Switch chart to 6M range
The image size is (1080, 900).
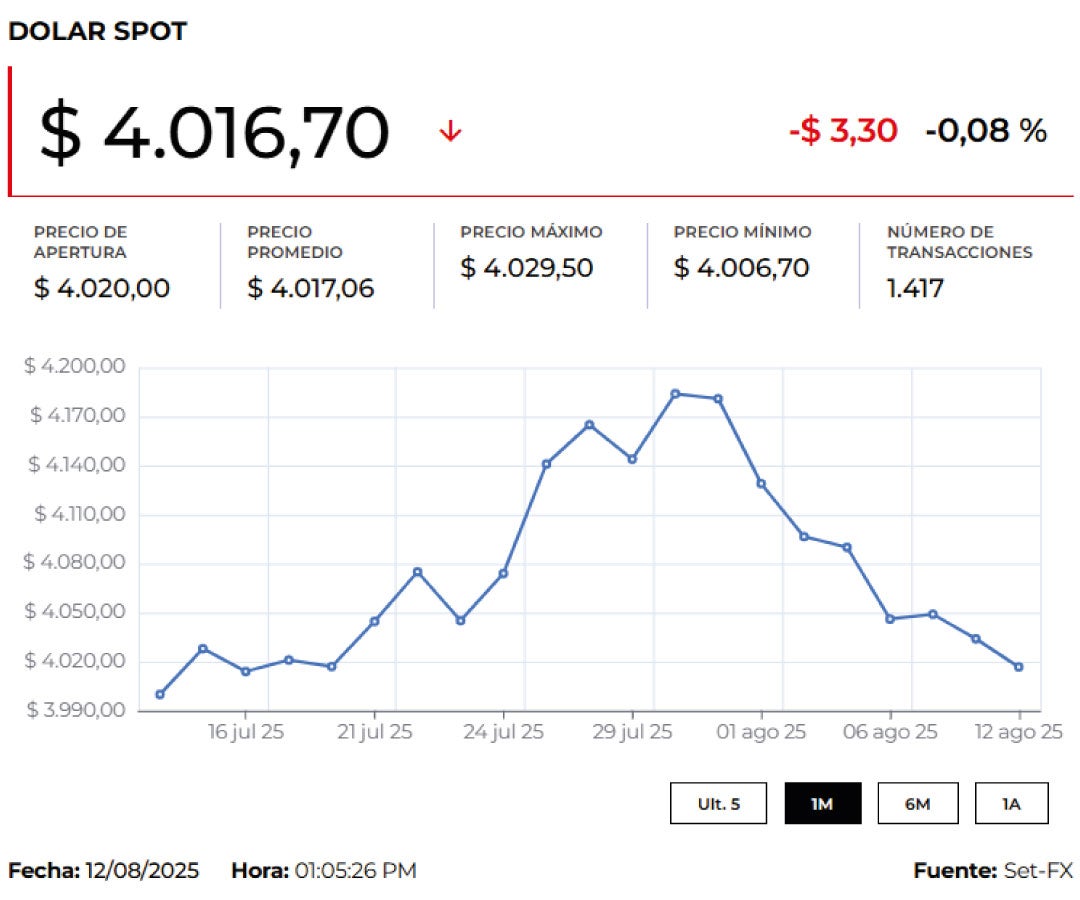coord(917,803)
